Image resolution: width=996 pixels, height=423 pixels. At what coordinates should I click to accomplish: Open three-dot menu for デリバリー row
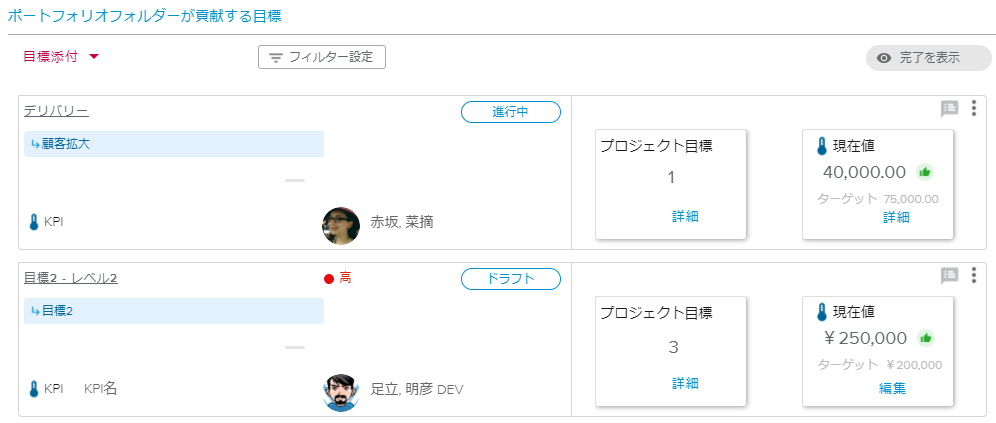[974, 109]
